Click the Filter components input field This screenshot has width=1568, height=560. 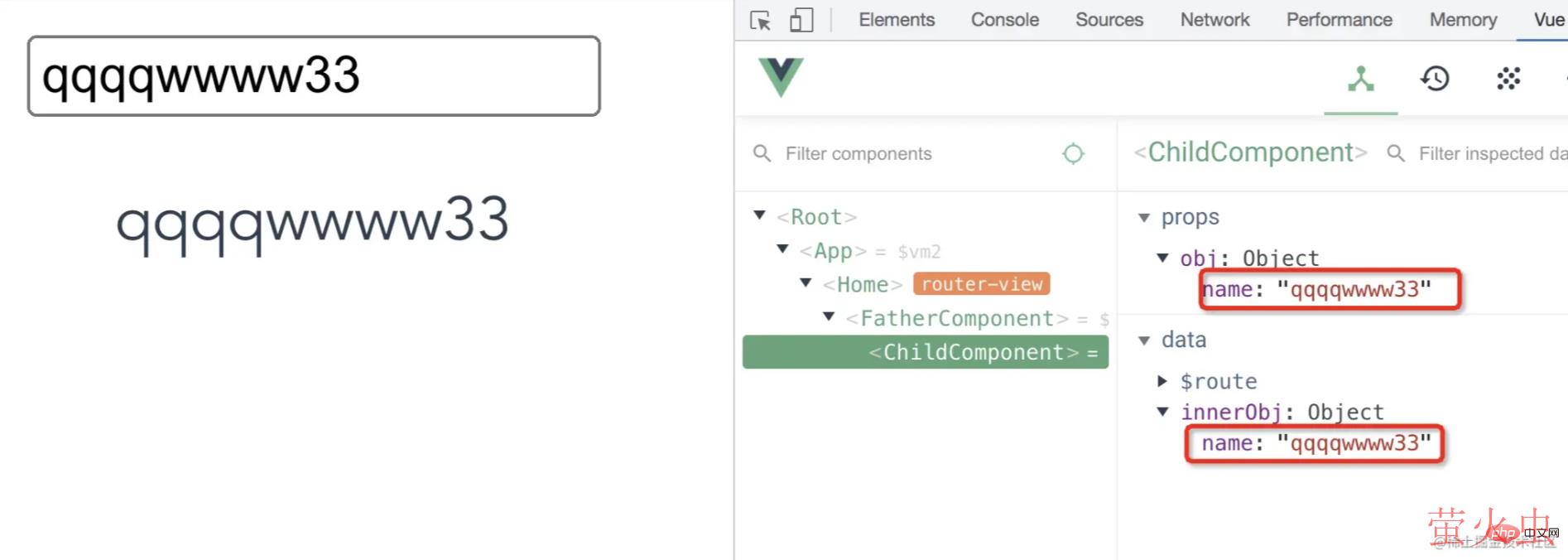tap(911, 153)
